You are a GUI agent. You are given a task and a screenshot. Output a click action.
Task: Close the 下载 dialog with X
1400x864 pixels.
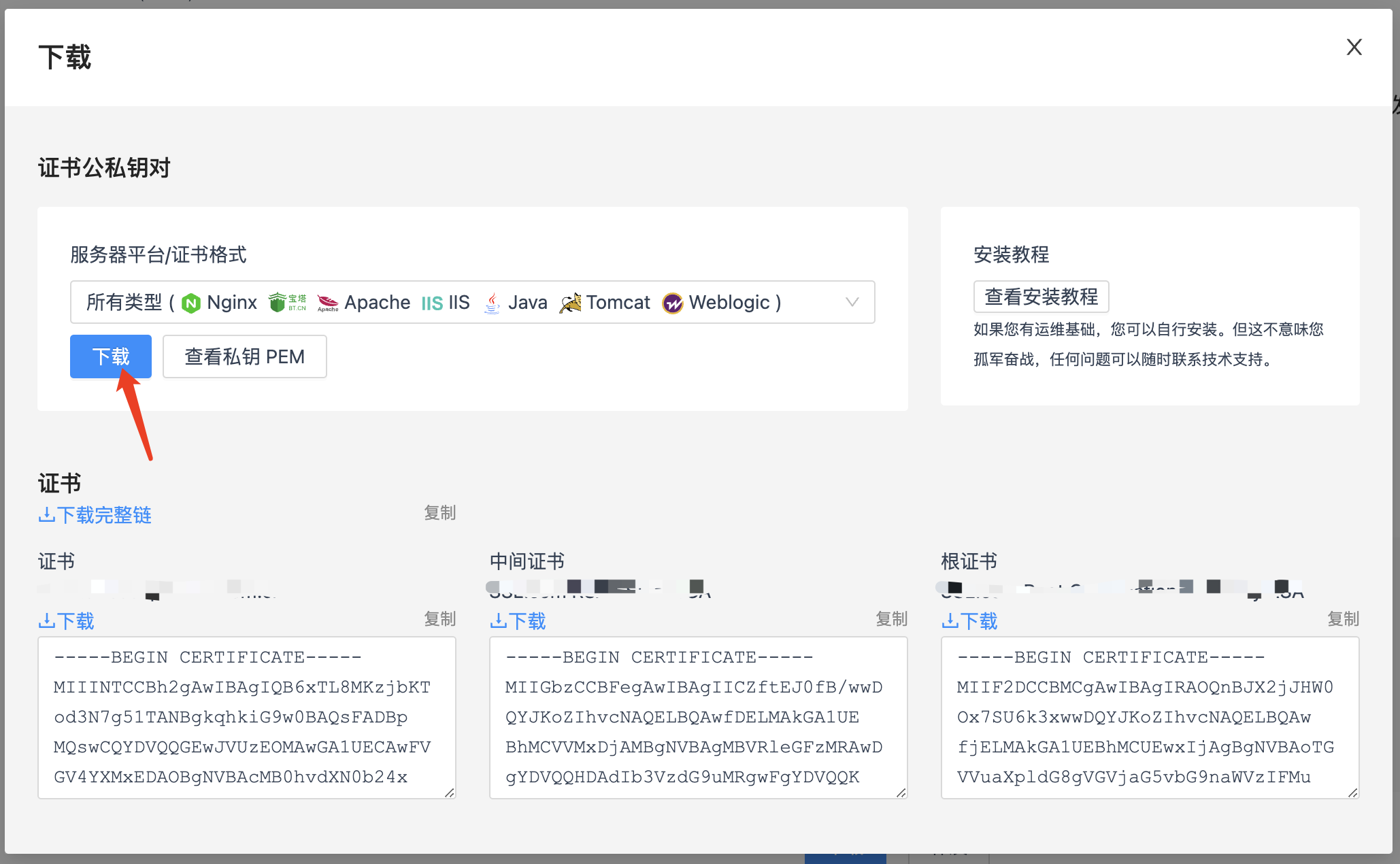click(x=1354, y=47)
